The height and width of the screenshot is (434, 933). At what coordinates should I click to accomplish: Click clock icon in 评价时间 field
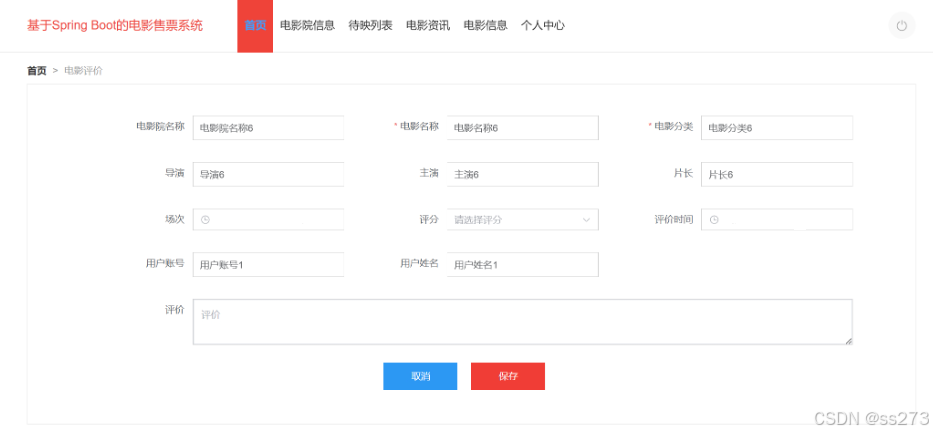pyautogui.click(x=713, y=220)
